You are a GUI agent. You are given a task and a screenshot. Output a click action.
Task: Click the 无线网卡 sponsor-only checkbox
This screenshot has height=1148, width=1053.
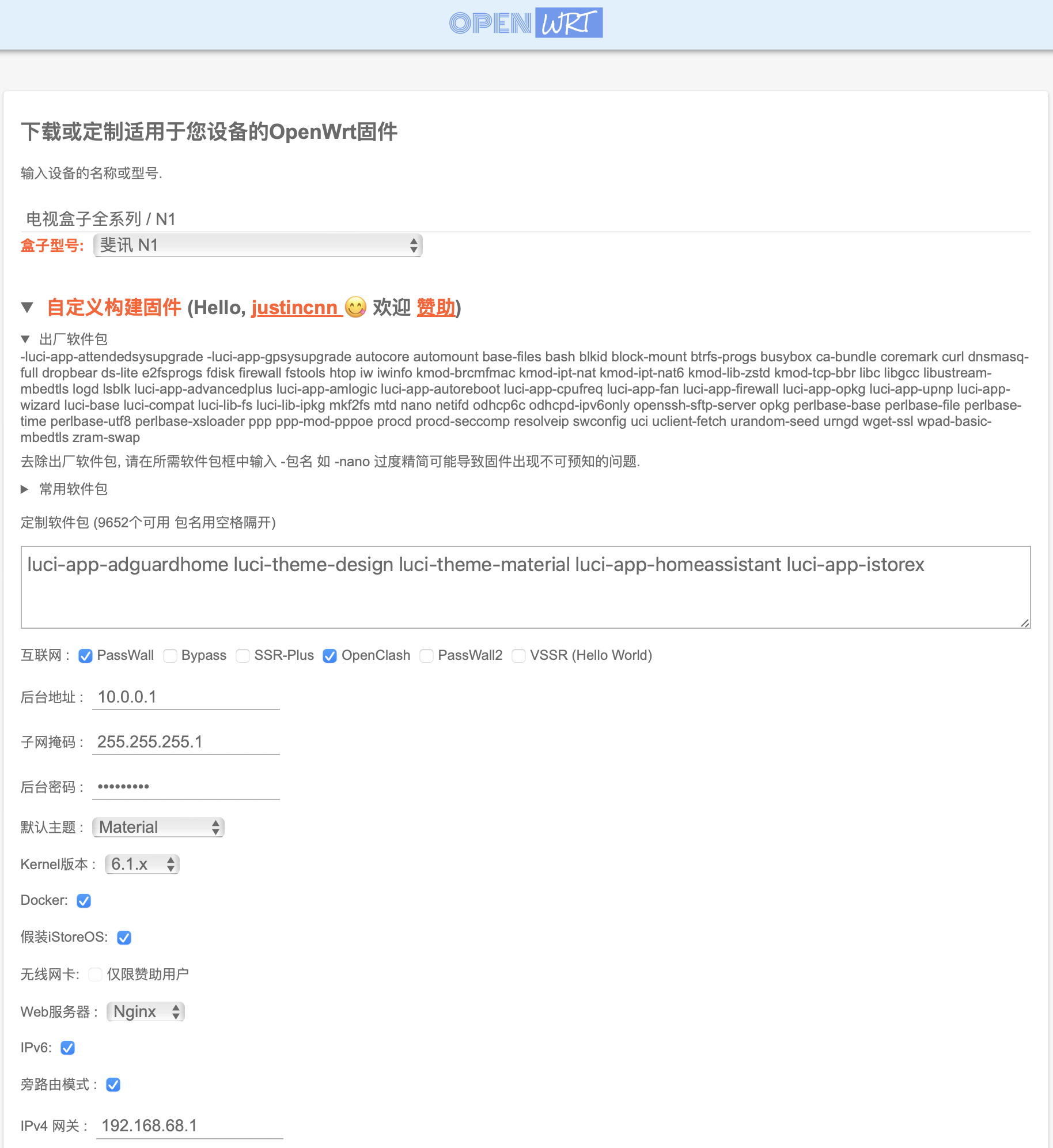[96, 975]
